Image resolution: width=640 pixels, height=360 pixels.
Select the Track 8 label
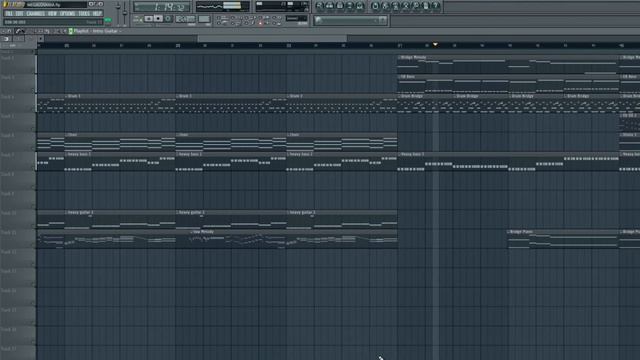tap(8, 174)
